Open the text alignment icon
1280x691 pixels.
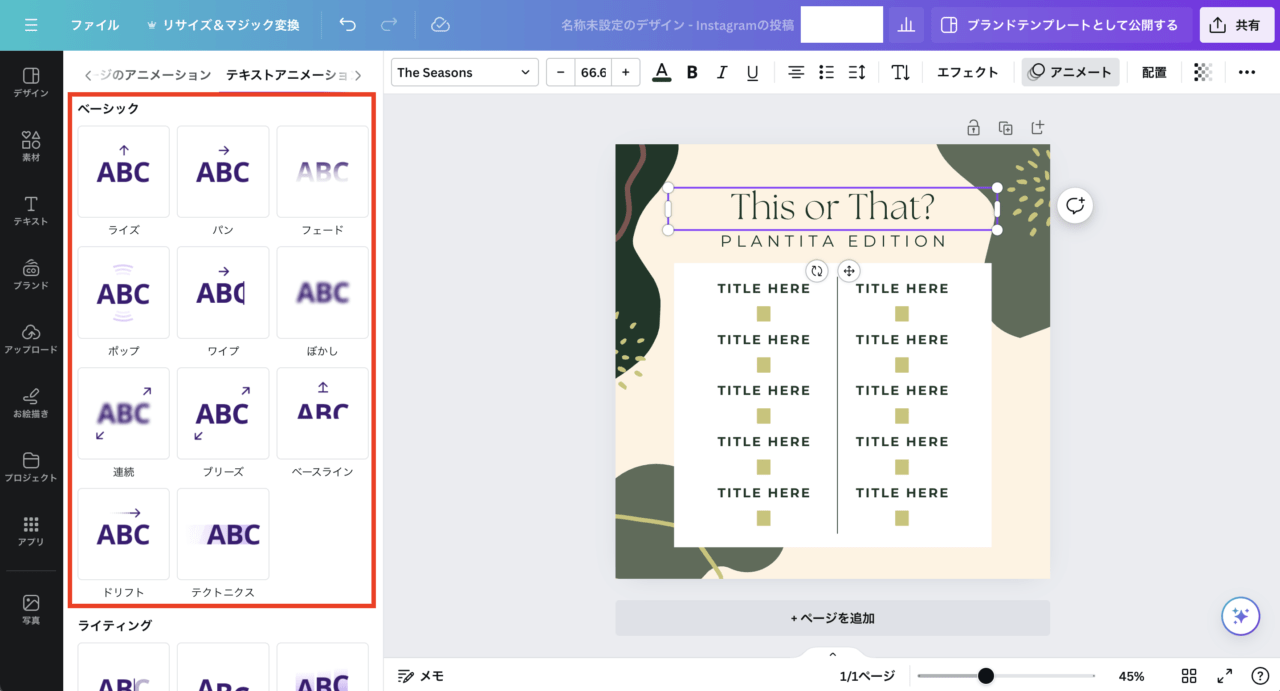tap(796, 72)
